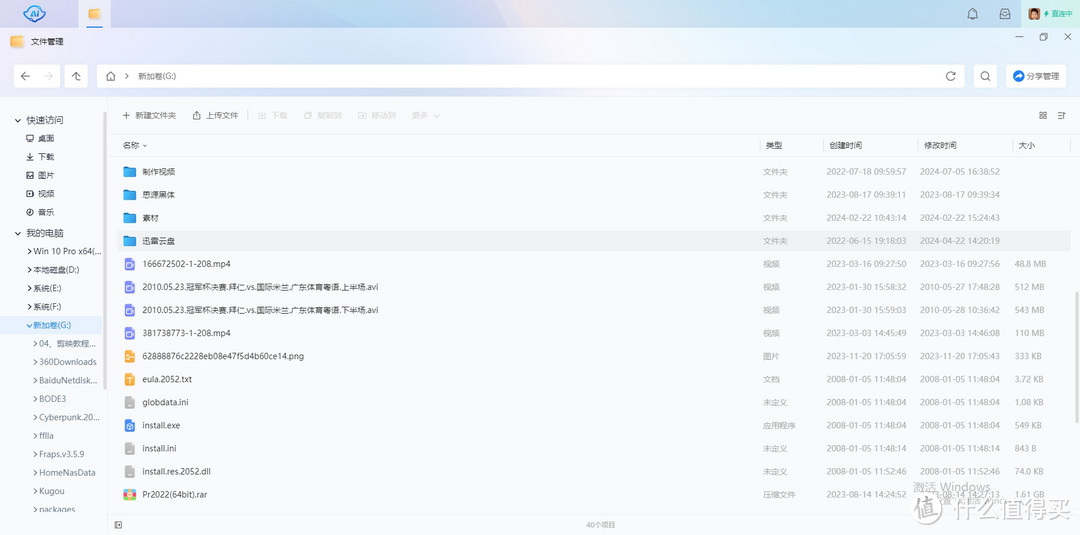Select 图片 in quick access
The width and height of the screenshot is (1080, 535).
click(x=46, y=175)
